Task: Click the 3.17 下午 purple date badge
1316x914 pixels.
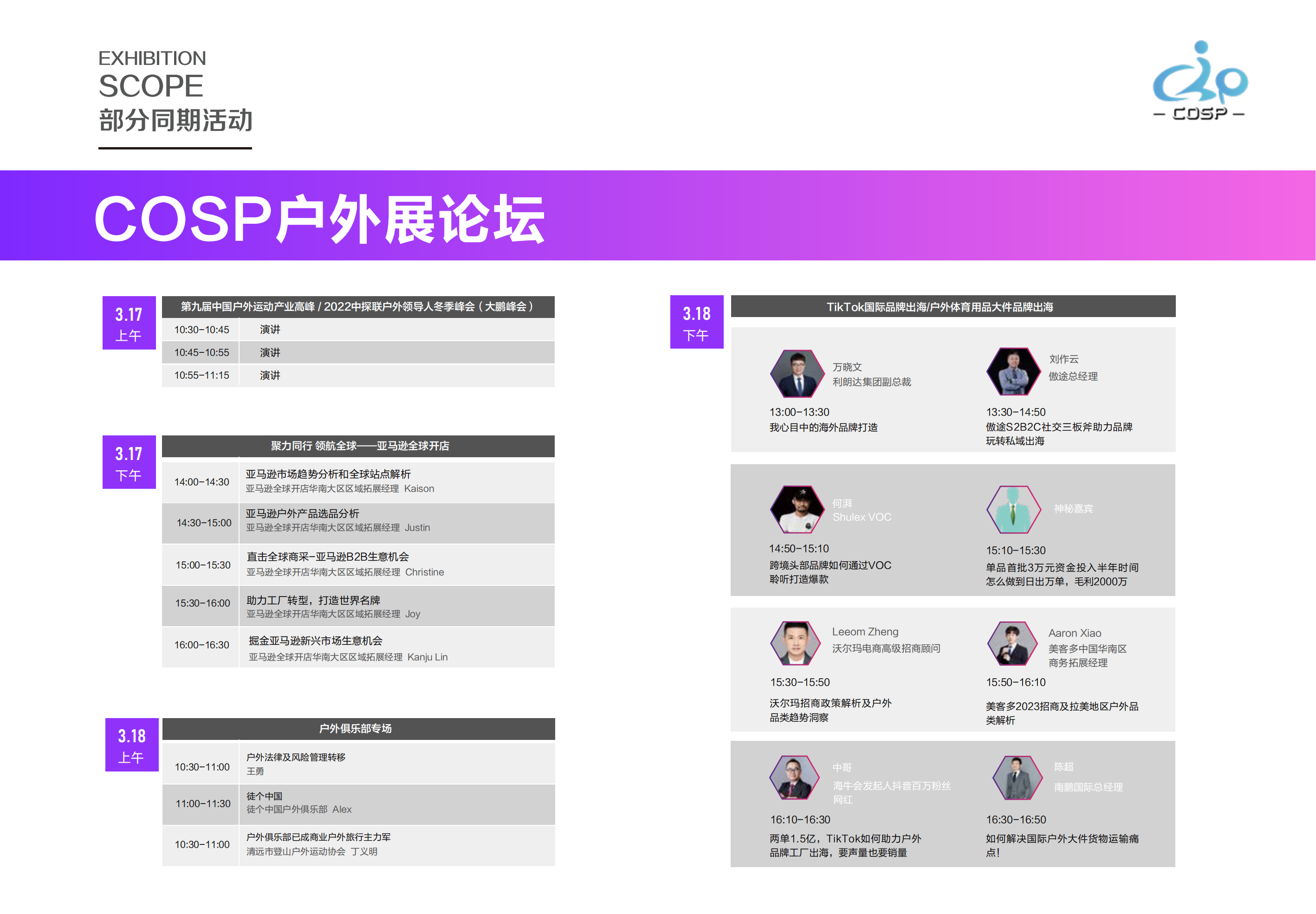Action: point(129,462)
